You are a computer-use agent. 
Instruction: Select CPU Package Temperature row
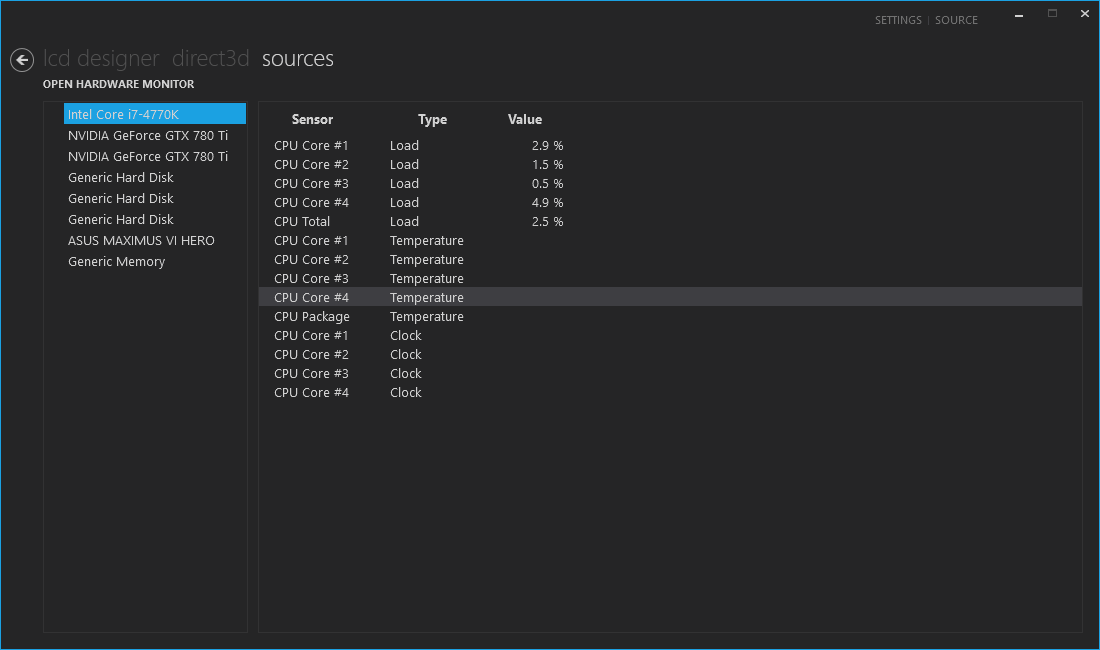click(670, 316)
